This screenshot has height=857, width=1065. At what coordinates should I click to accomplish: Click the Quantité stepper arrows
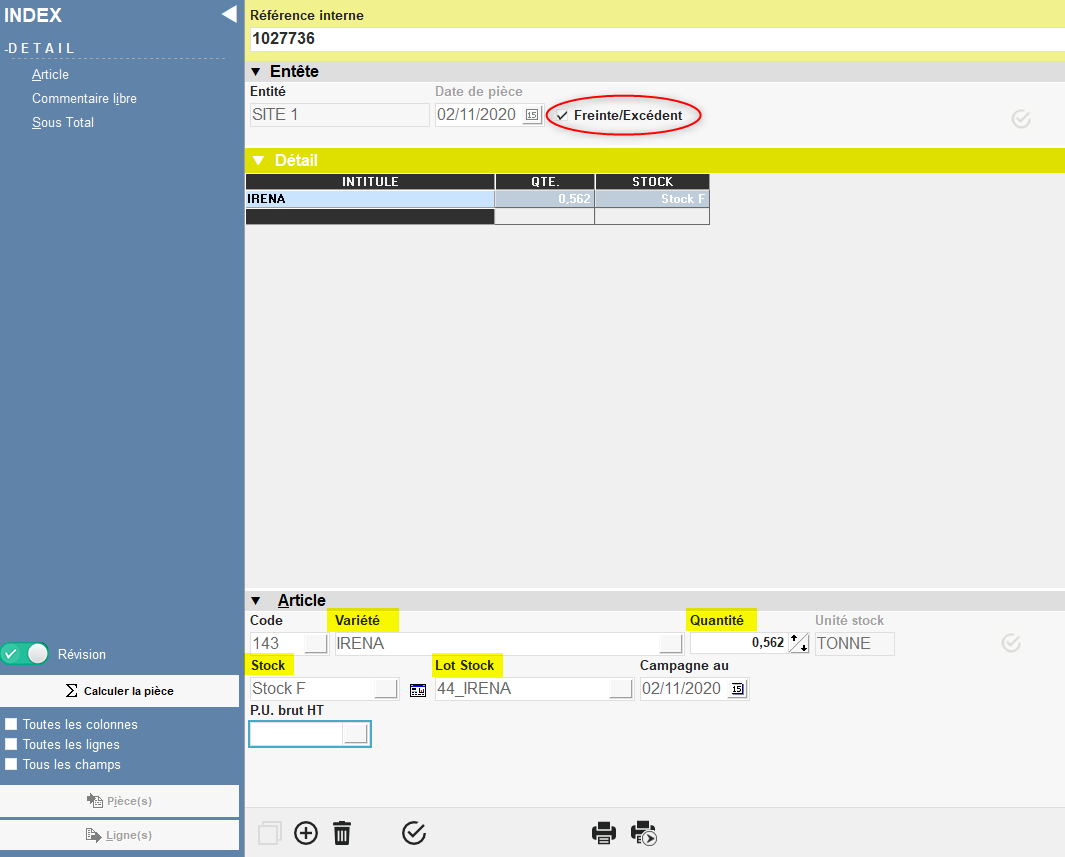799,643
